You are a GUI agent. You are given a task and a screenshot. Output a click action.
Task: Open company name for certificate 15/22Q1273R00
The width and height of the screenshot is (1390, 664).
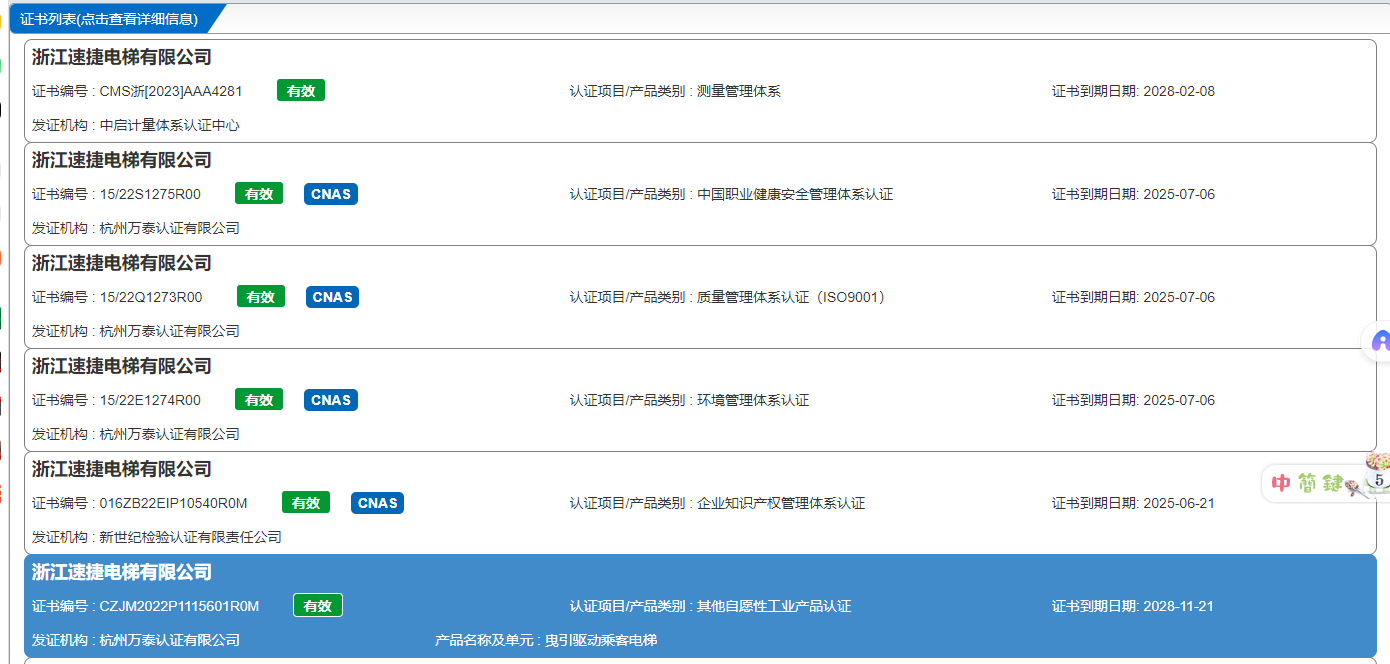(x=122, y=263)
